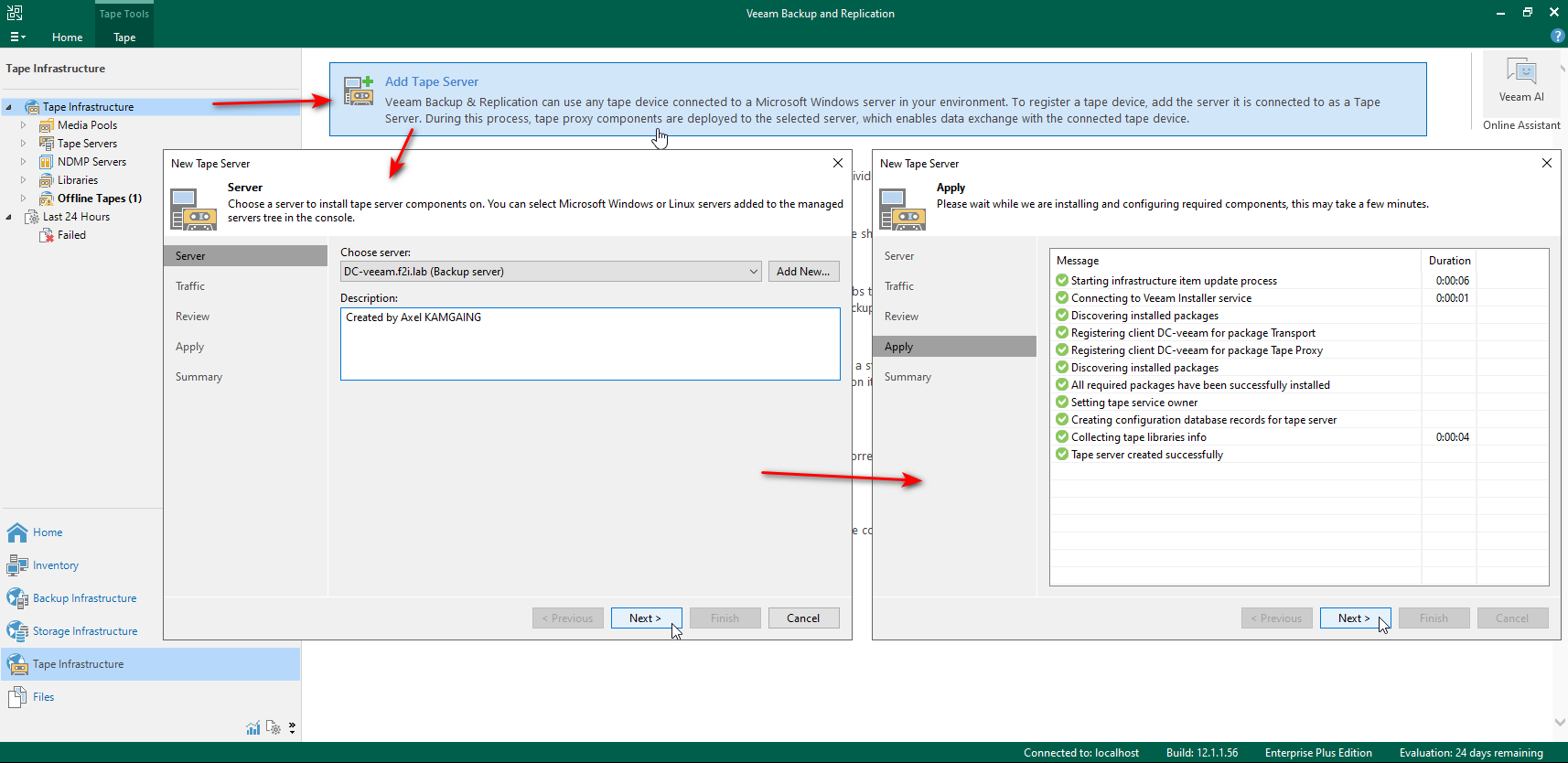Select Offline Tapes (1) in tree

coord(100,199)
